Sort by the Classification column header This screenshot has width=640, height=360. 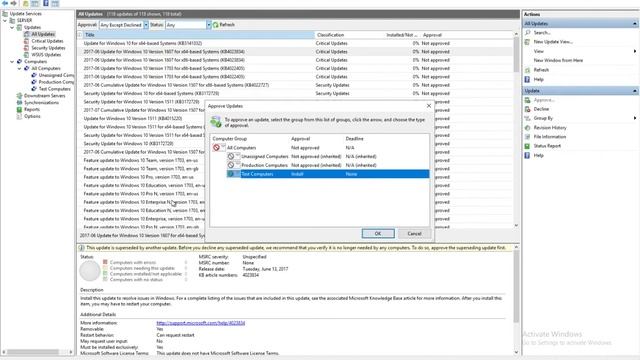[349, 35]
